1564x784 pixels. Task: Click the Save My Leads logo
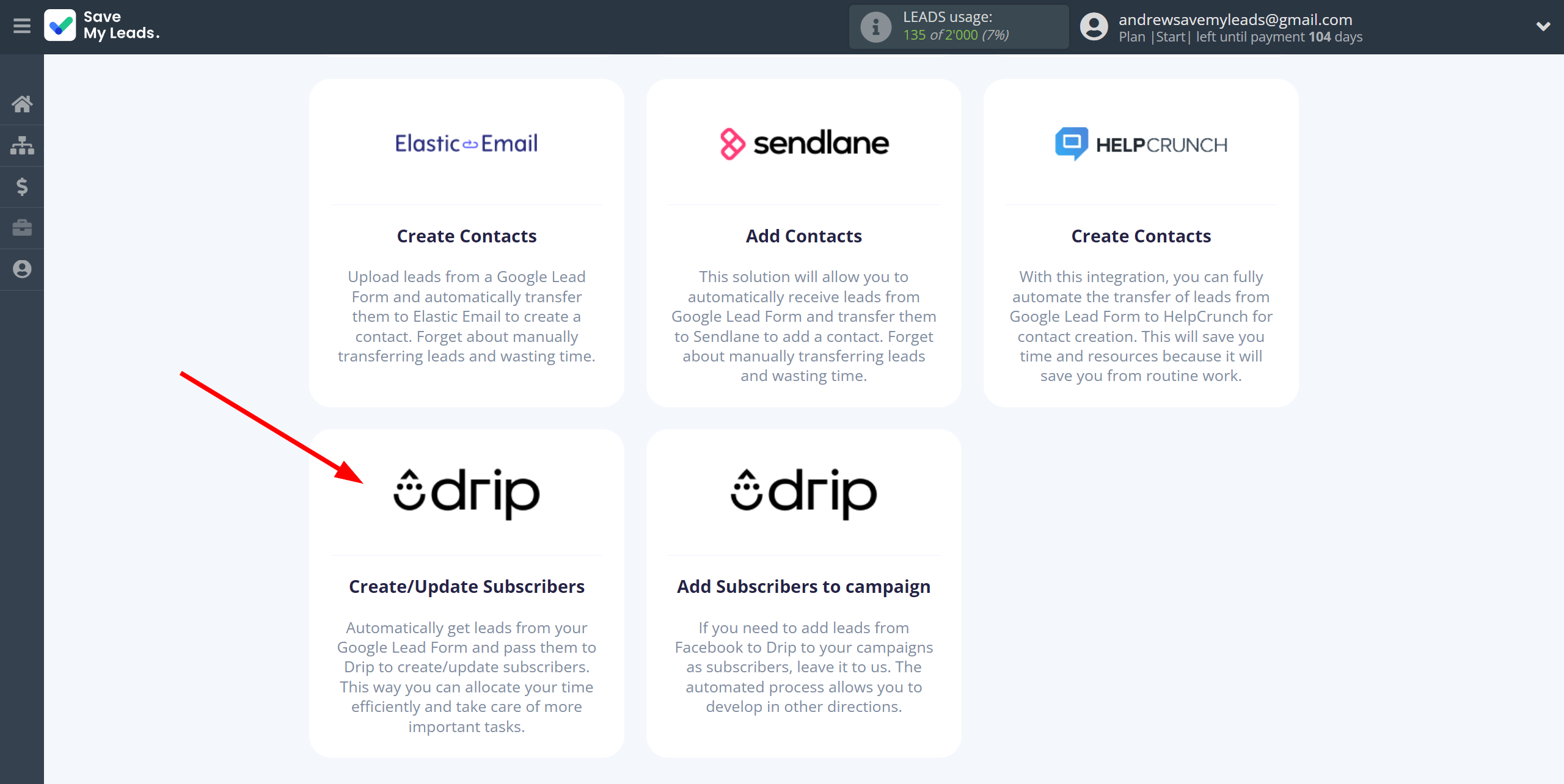(102, 26)
